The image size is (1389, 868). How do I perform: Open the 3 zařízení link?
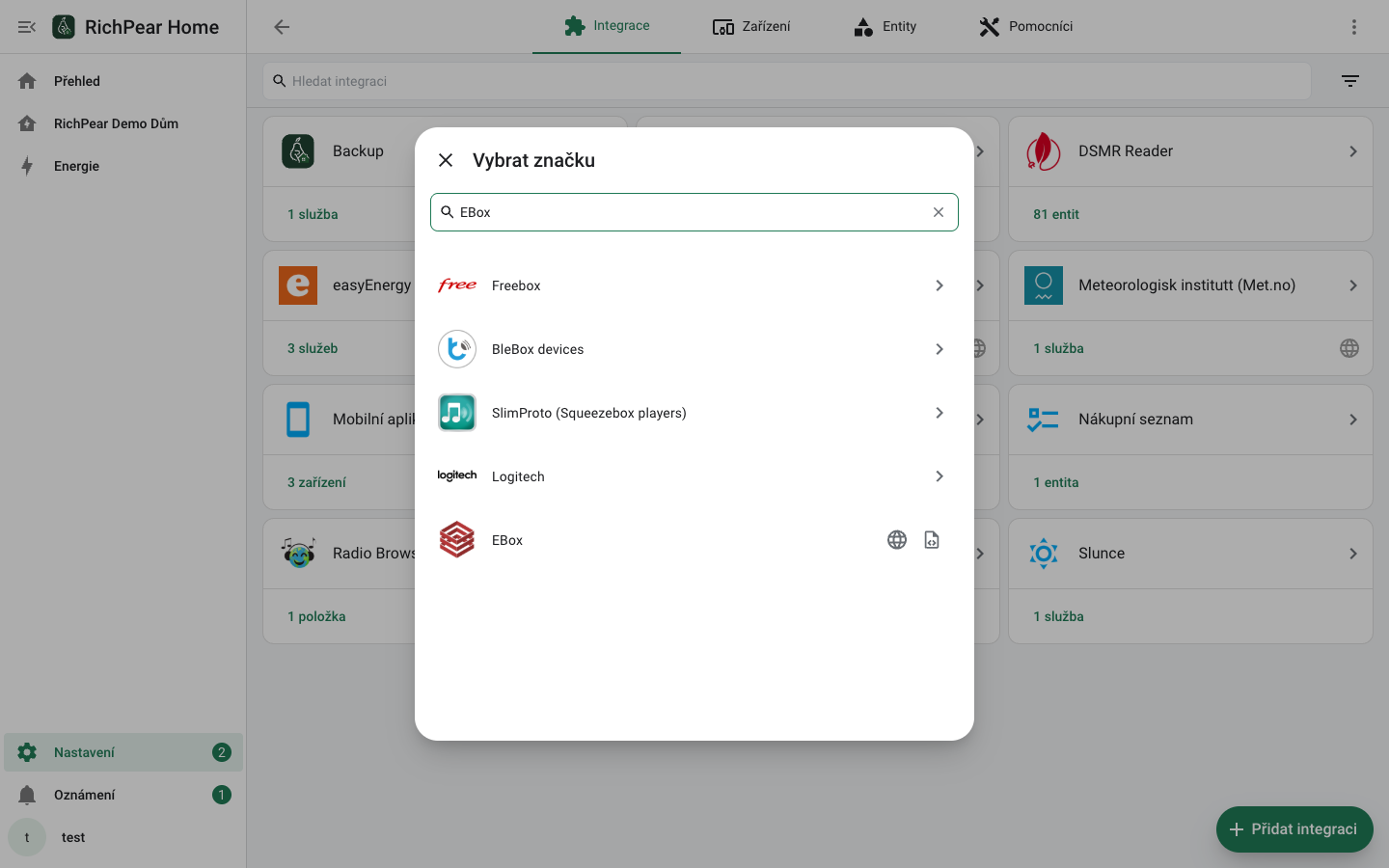pyautogui.click(x=316, y=482)
